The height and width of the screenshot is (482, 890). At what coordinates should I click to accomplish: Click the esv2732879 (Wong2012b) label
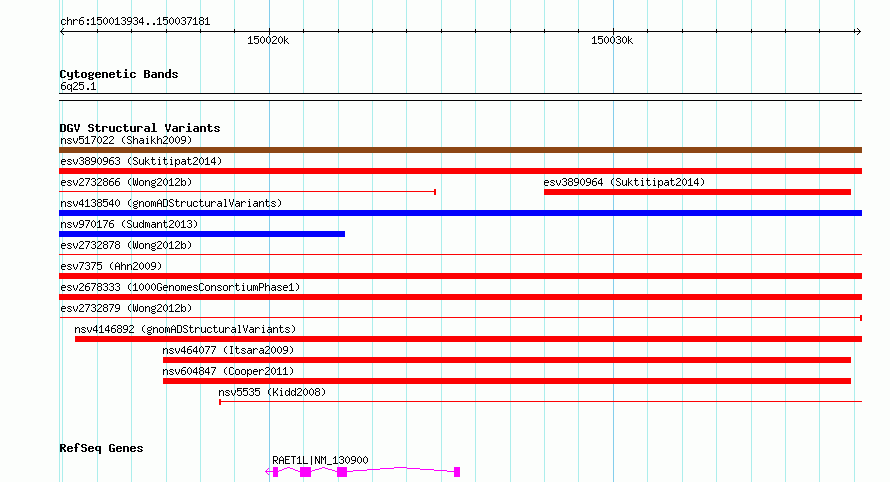(126, 308)
